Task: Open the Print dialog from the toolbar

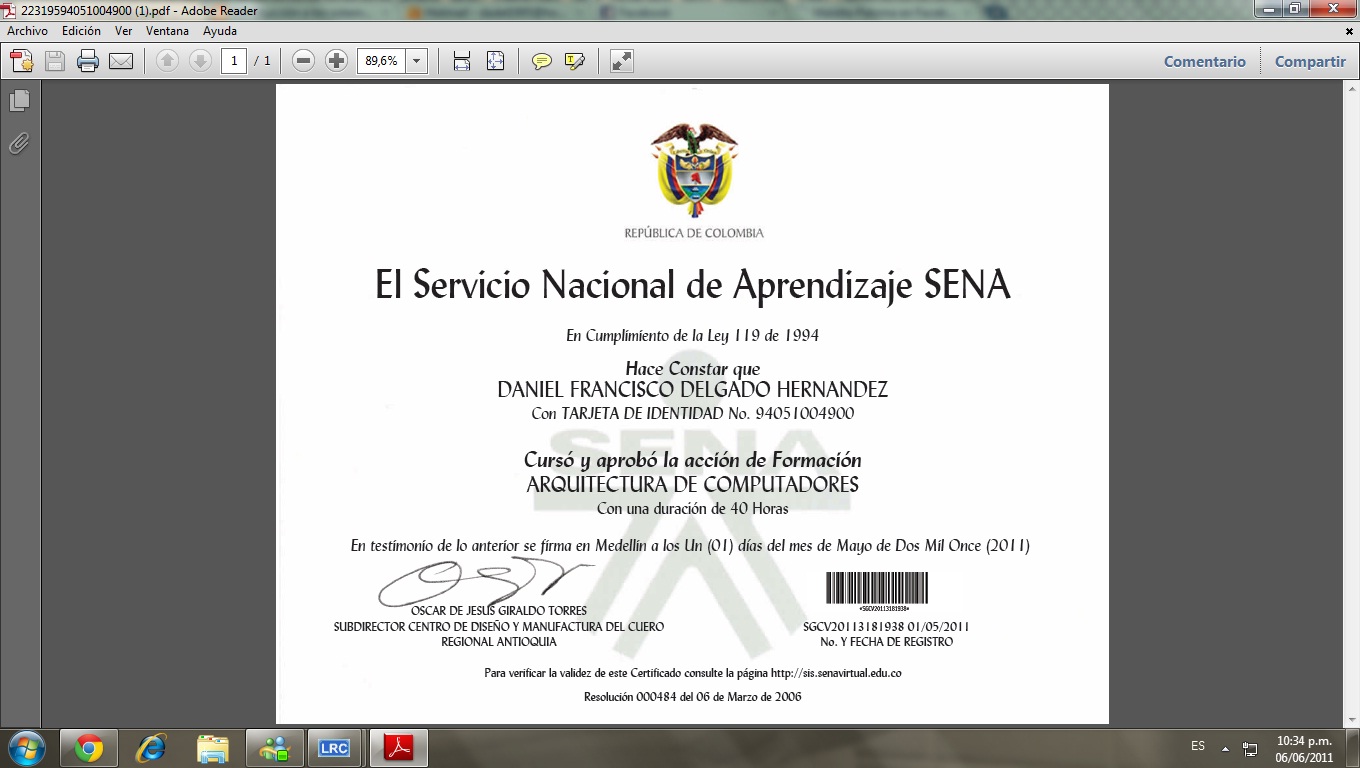Action: (88, 60)
